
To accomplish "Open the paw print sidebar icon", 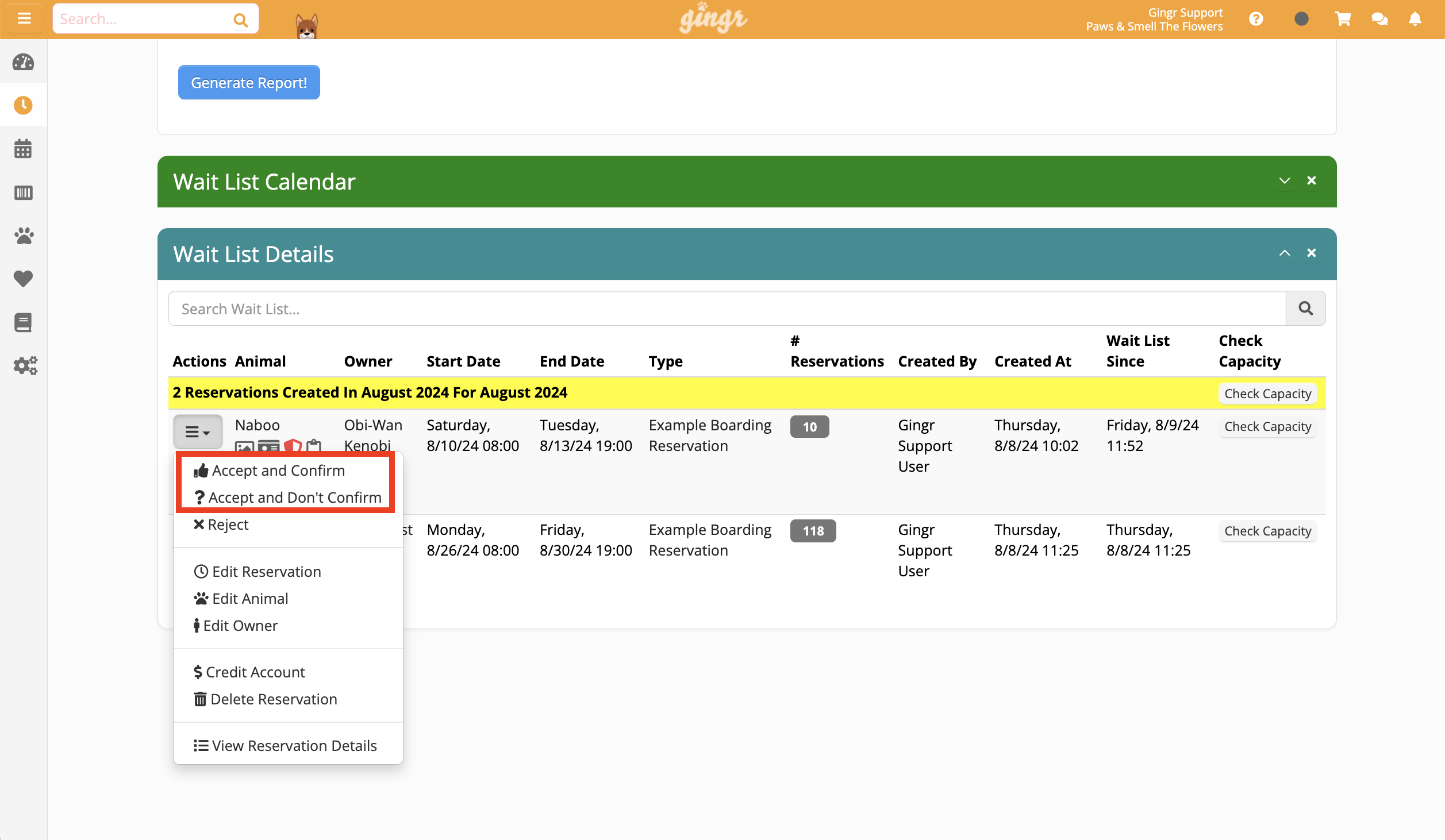I will click(23, 236).
